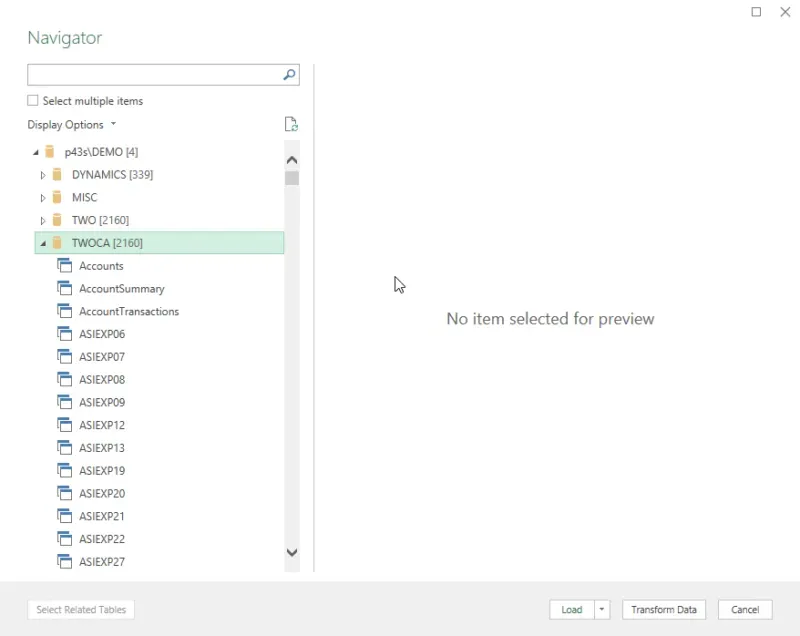This screenshot has width=800, height=636.
Task: Click the search magnifier icon
Action: tap(289, 75)
